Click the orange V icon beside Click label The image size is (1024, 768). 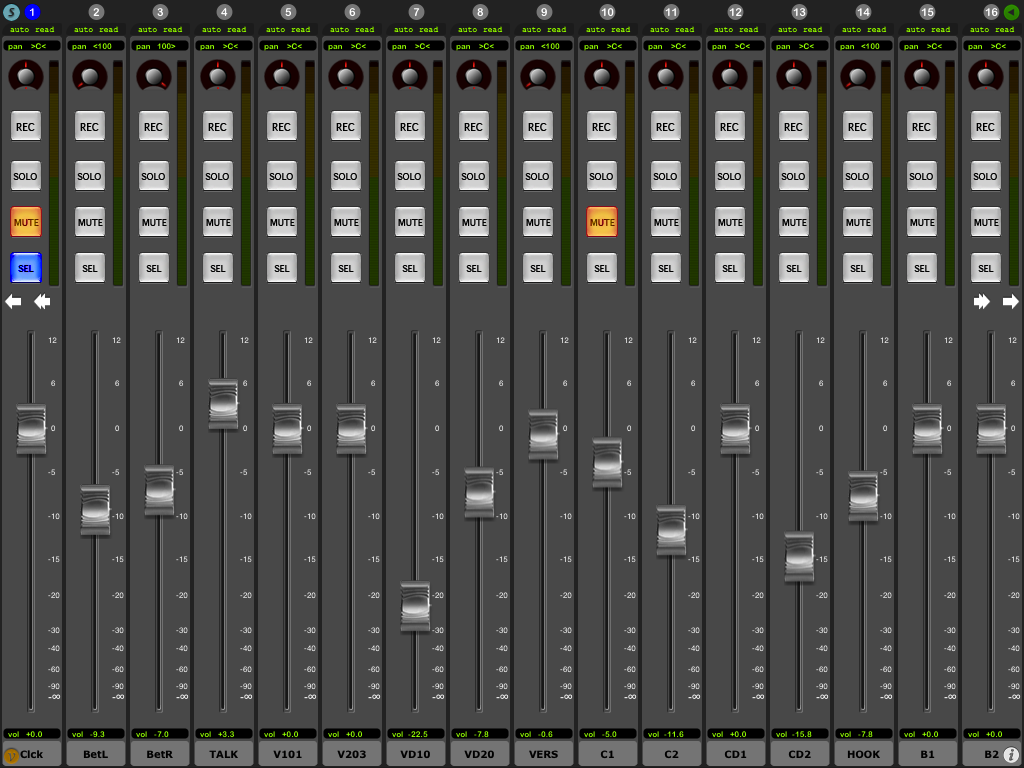tap(12, 755)
